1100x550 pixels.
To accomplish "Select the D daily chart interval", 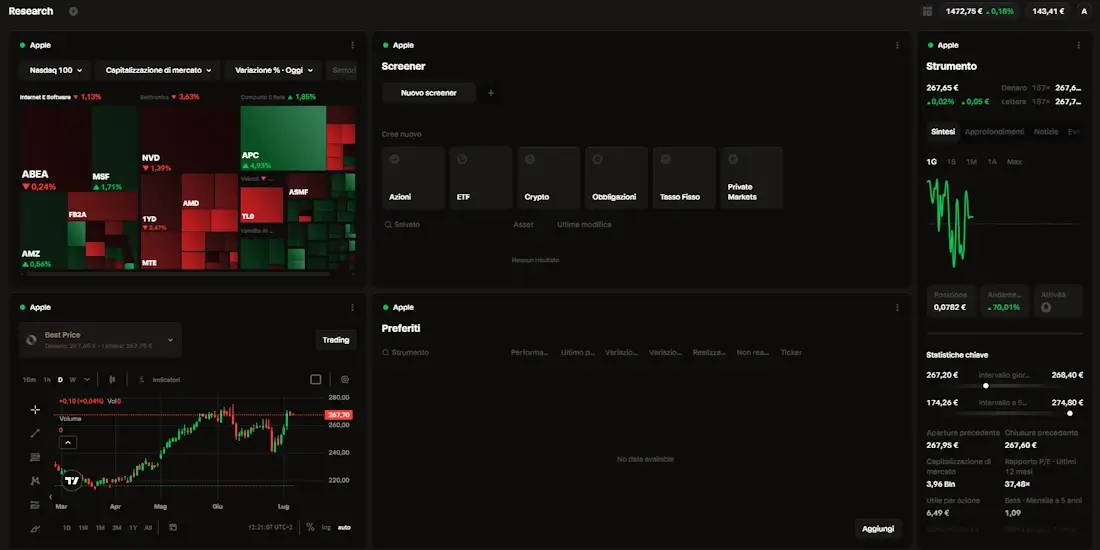I will pyautogui.click(x=60, y=380).
